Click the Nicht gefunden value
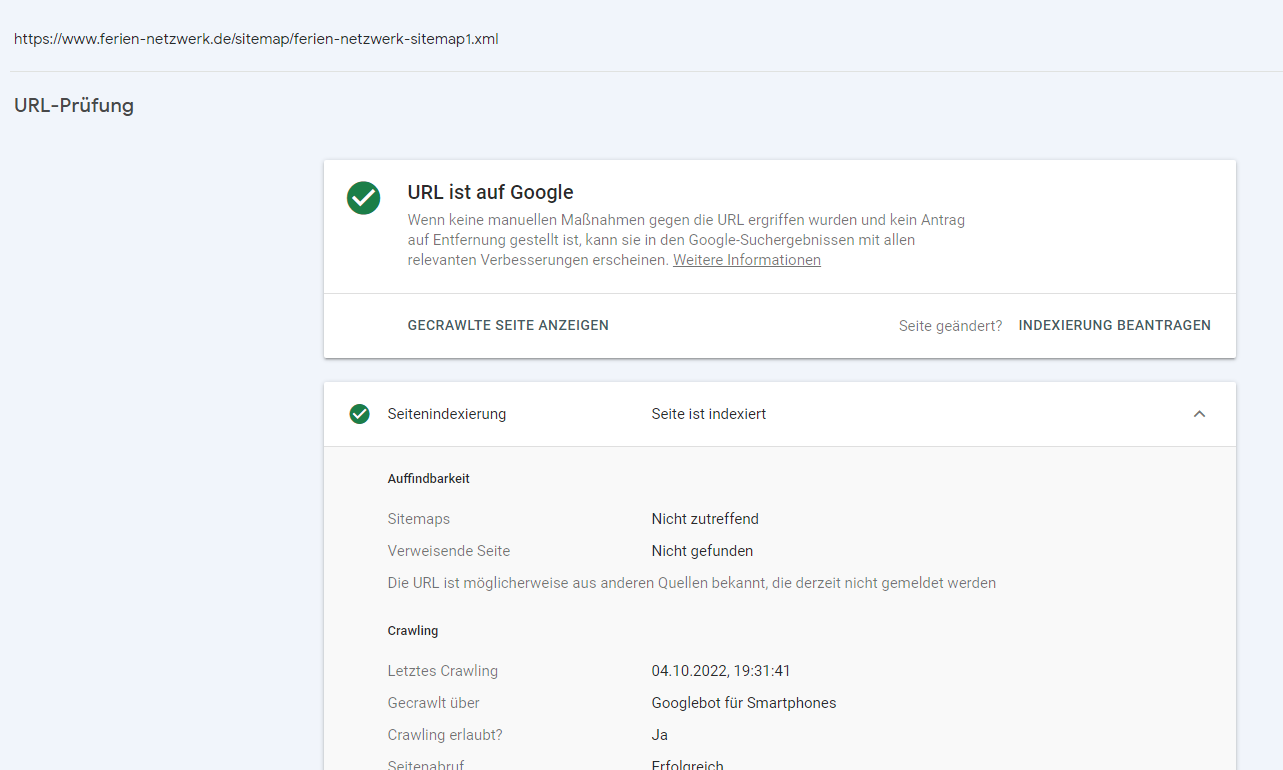 point(703,551)
